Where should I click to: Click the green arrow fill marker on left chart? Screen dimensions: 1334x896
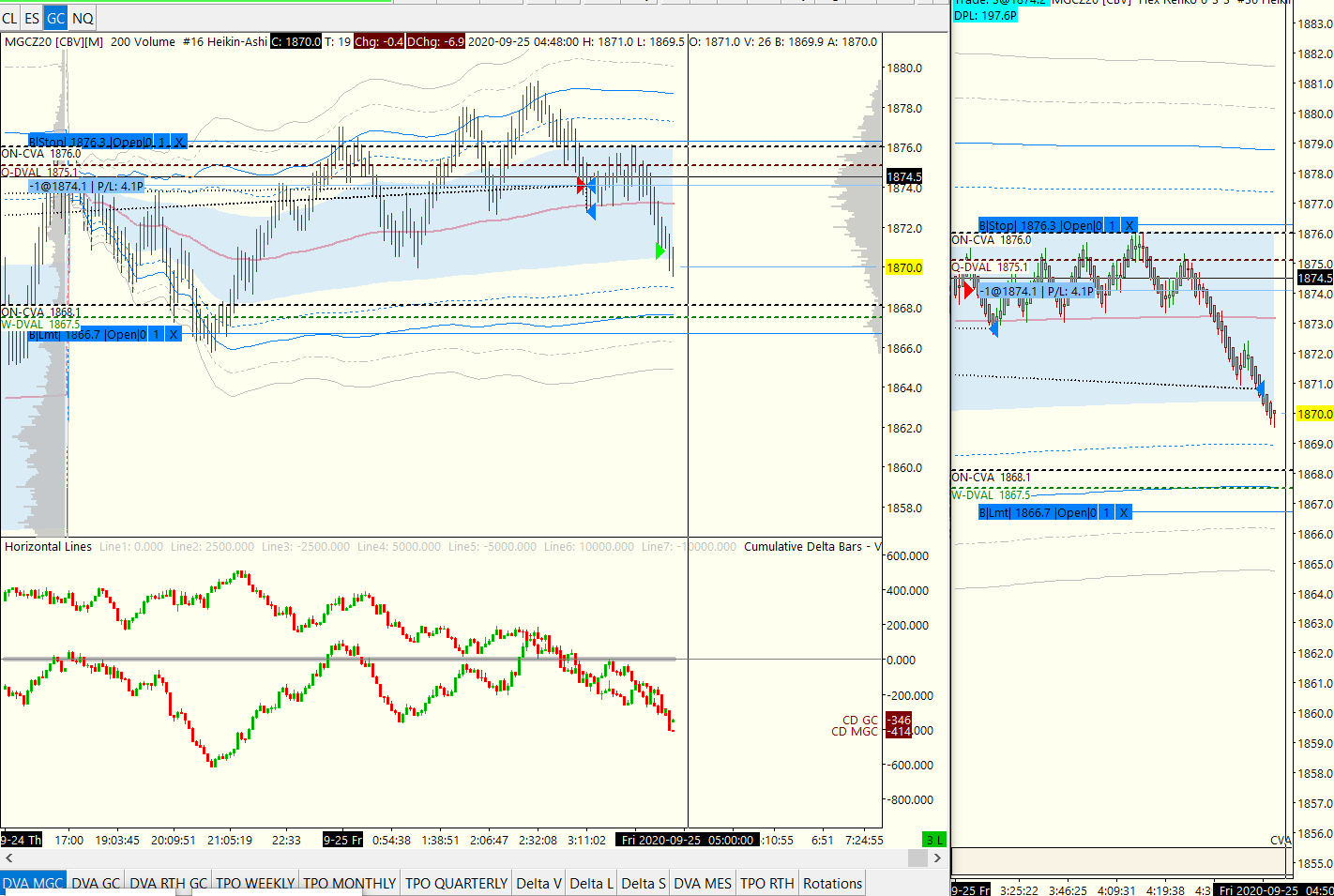pyautogui.click(x=660, y=251)
